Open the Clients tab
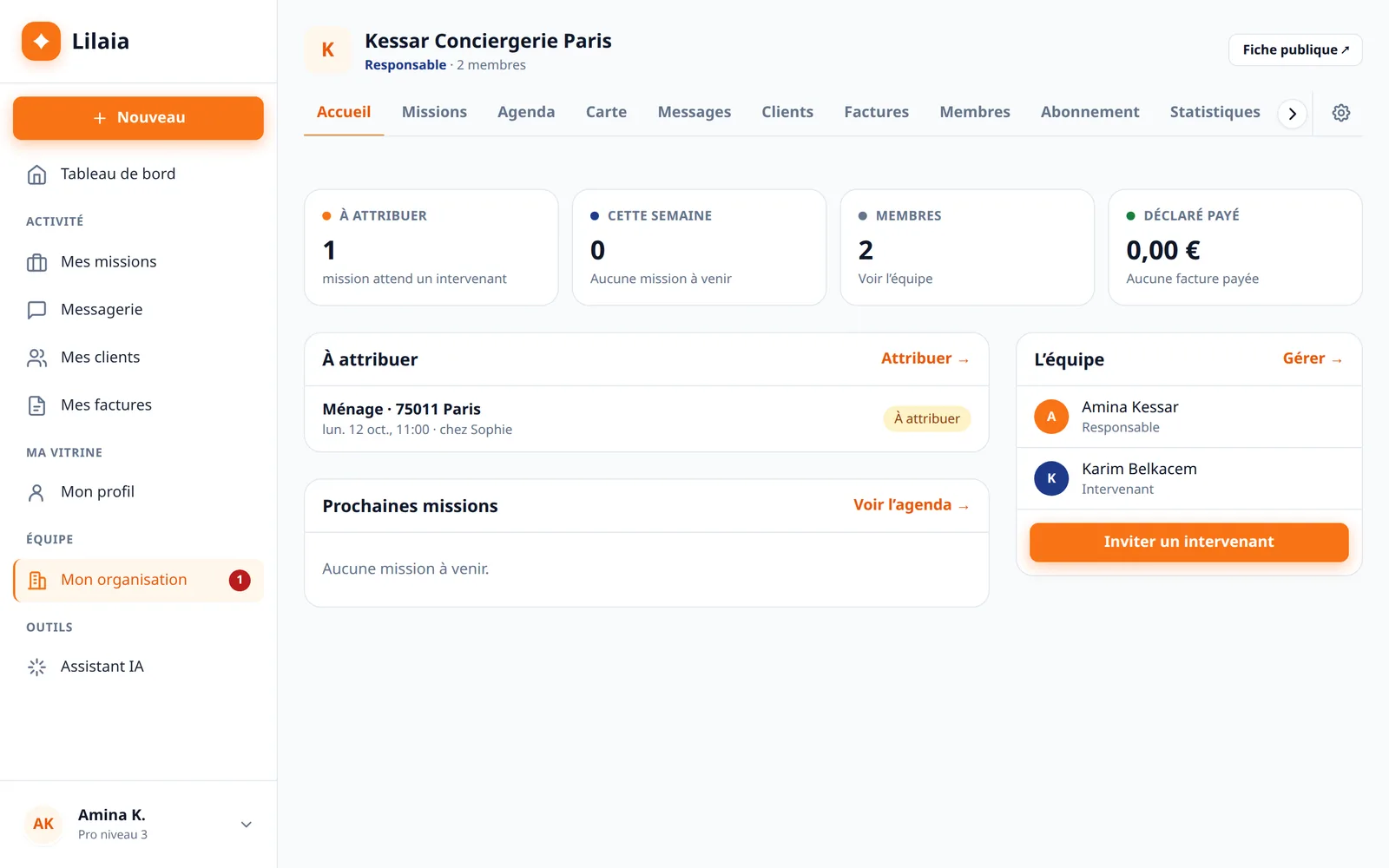This screenshot has width=1389, height=868. (787, 112)
